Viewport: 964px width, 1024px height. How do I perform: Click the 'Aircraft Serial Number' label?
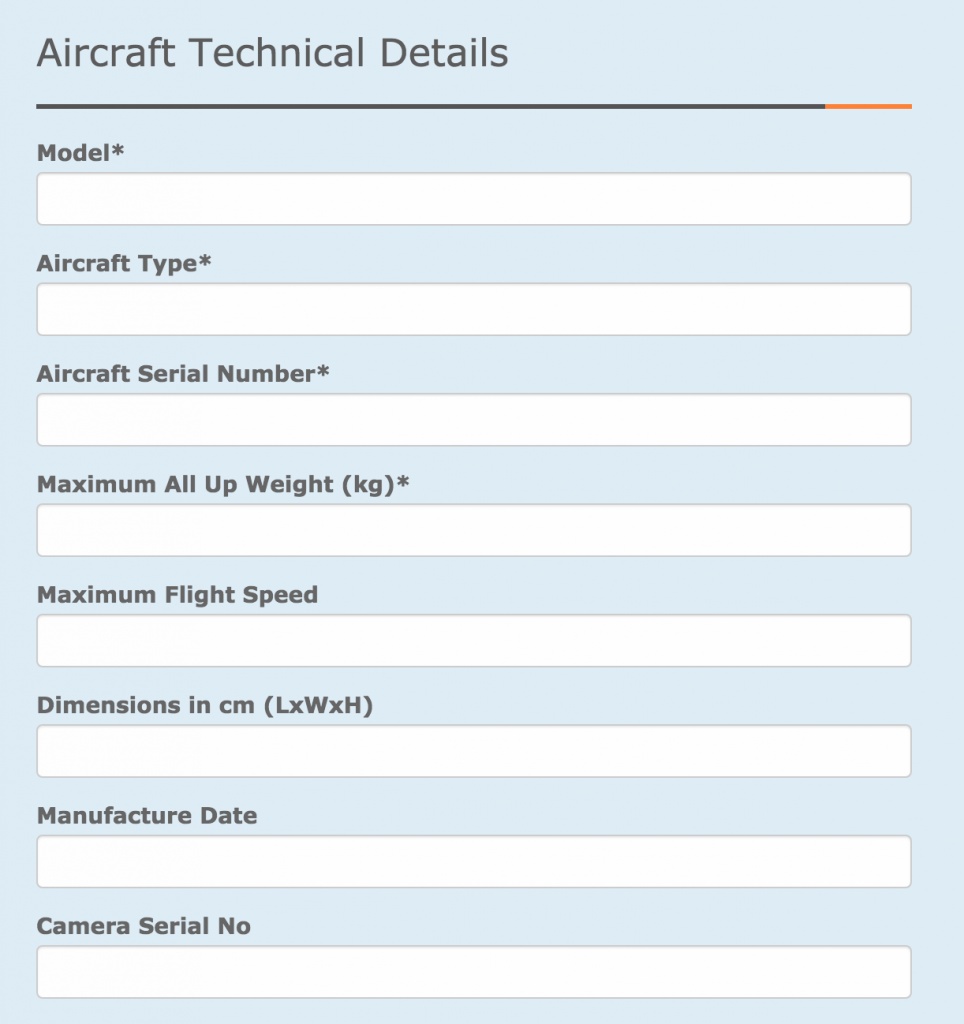[x=176, y=374]
